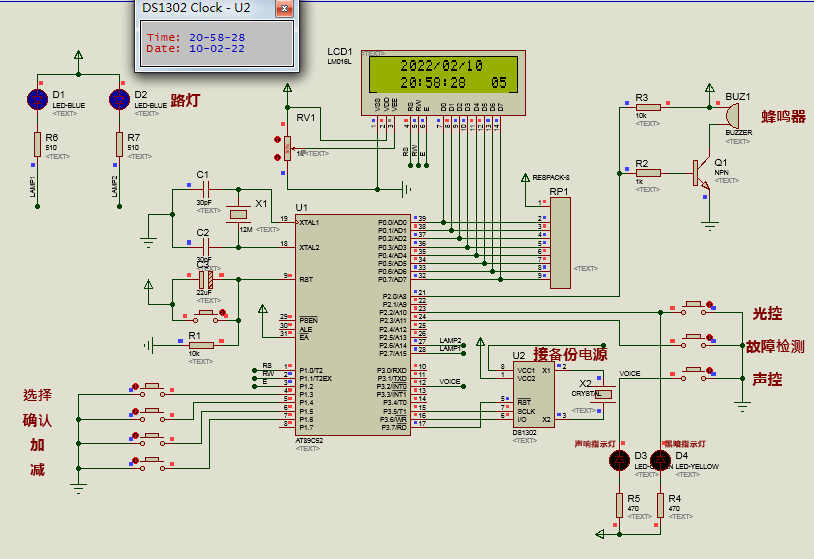
Task: Select resistor R4 (470)
Action: [x=660, y=505]
